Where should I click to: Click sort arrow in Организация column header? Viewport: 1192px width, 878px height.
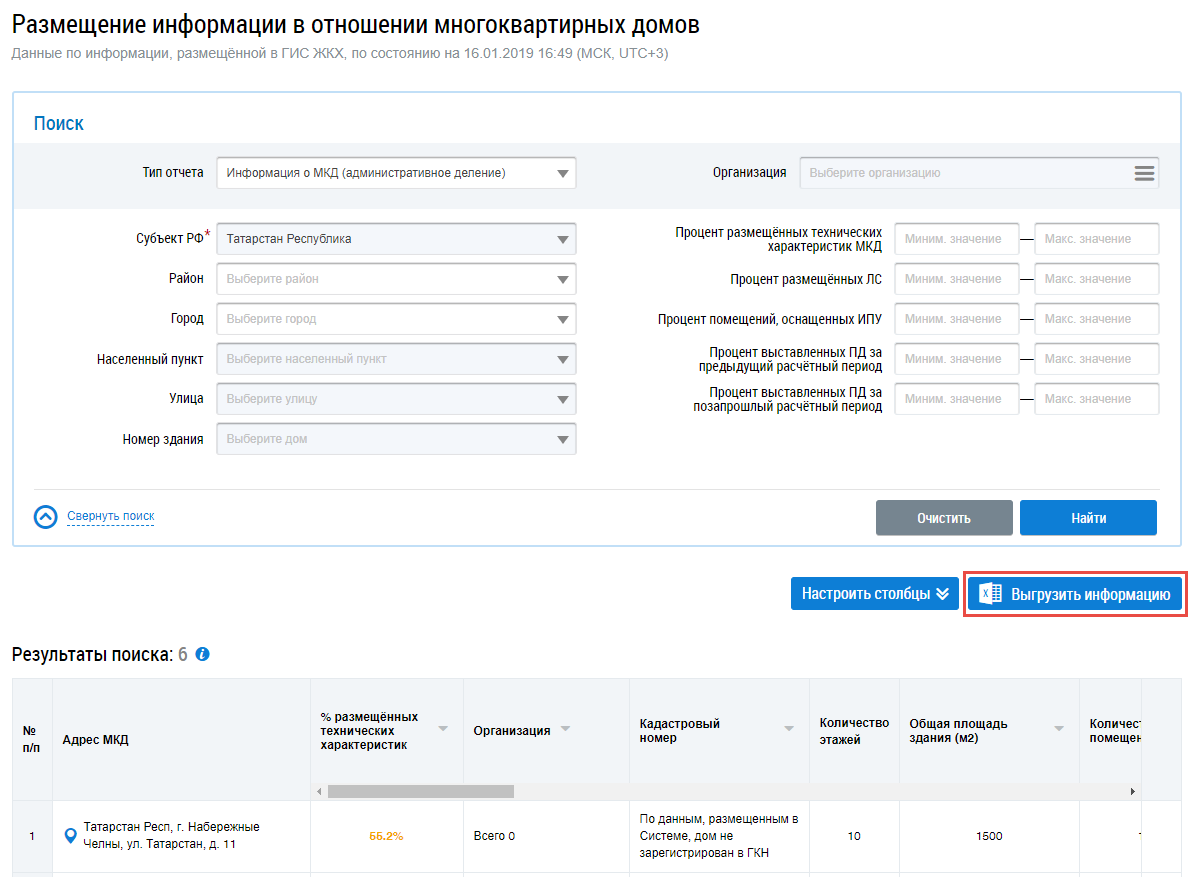[x=565, y=729]
